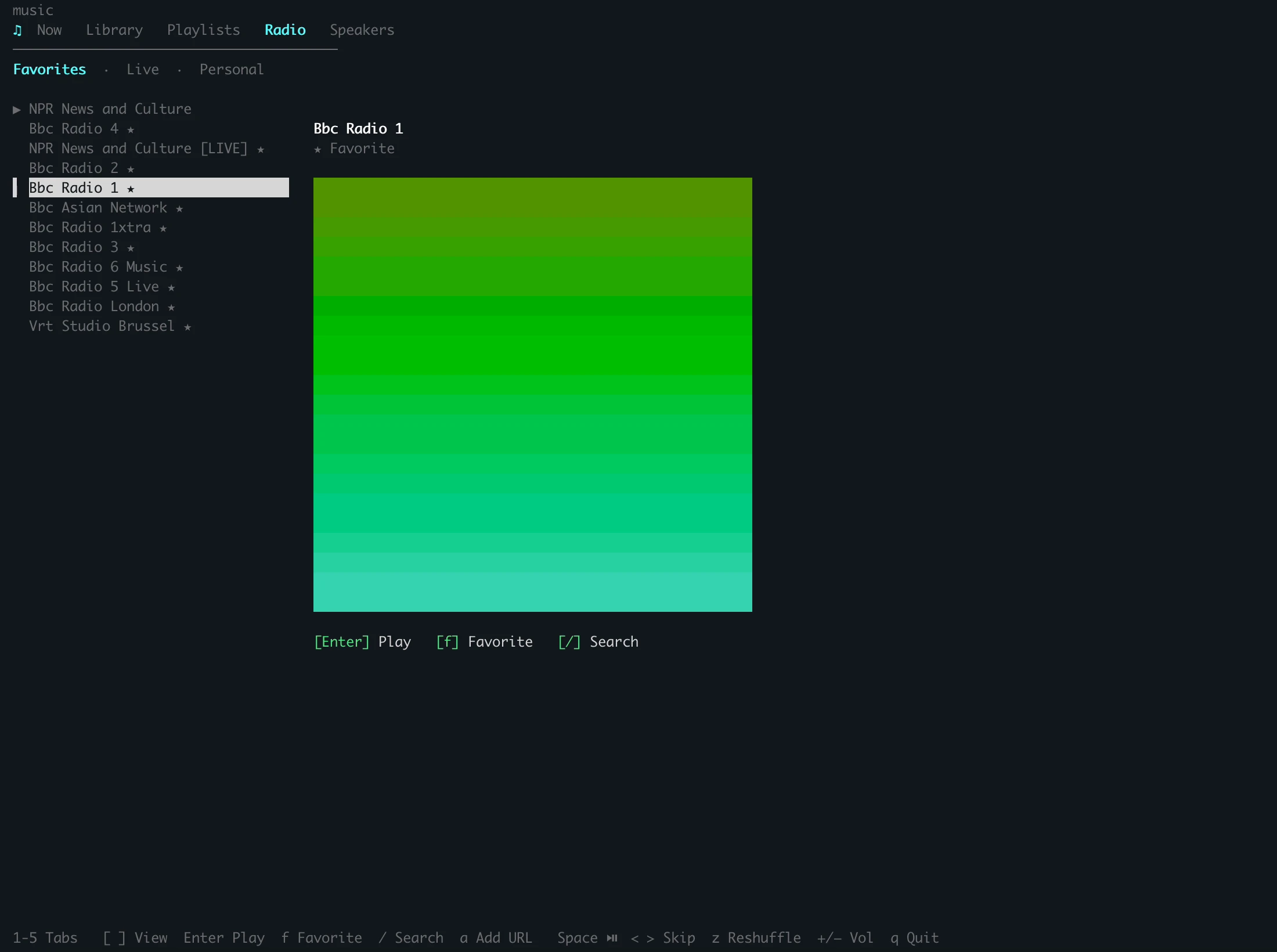This screenshot has width=1277, height=952.
Task: Click the star next to Bbc Radio 5 Live
Action: click(171, 287)
